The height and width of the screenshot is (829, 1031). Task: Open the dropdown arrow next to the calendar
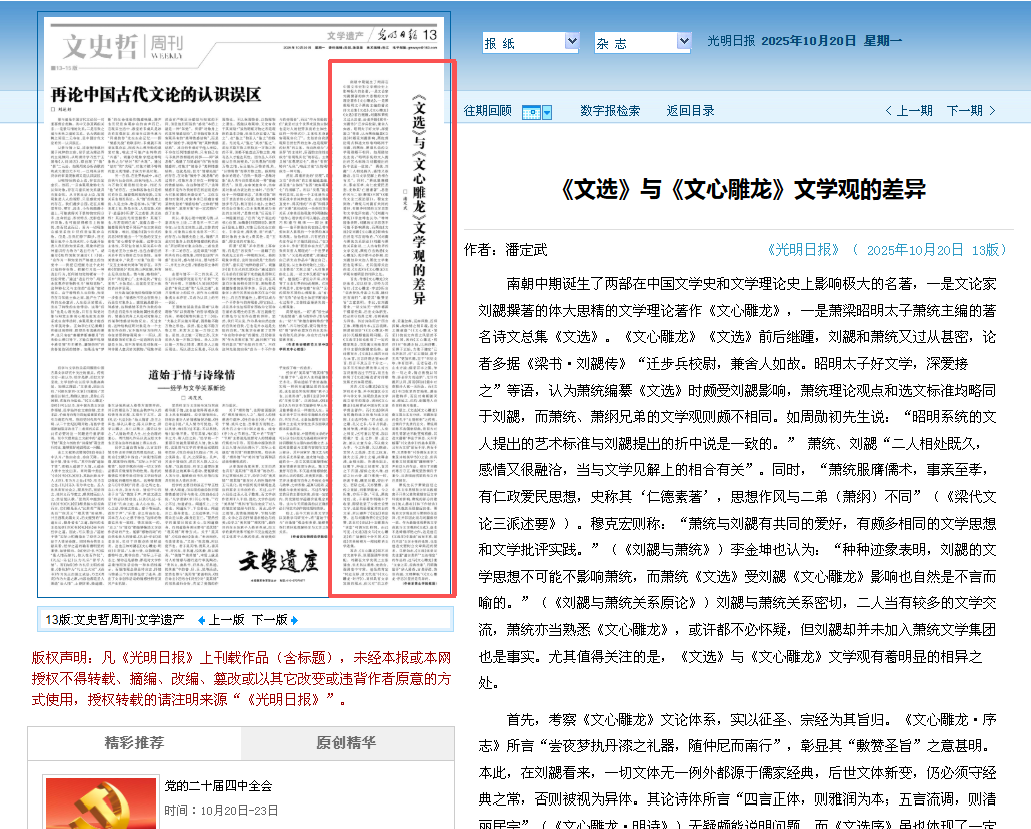point(547,111)
